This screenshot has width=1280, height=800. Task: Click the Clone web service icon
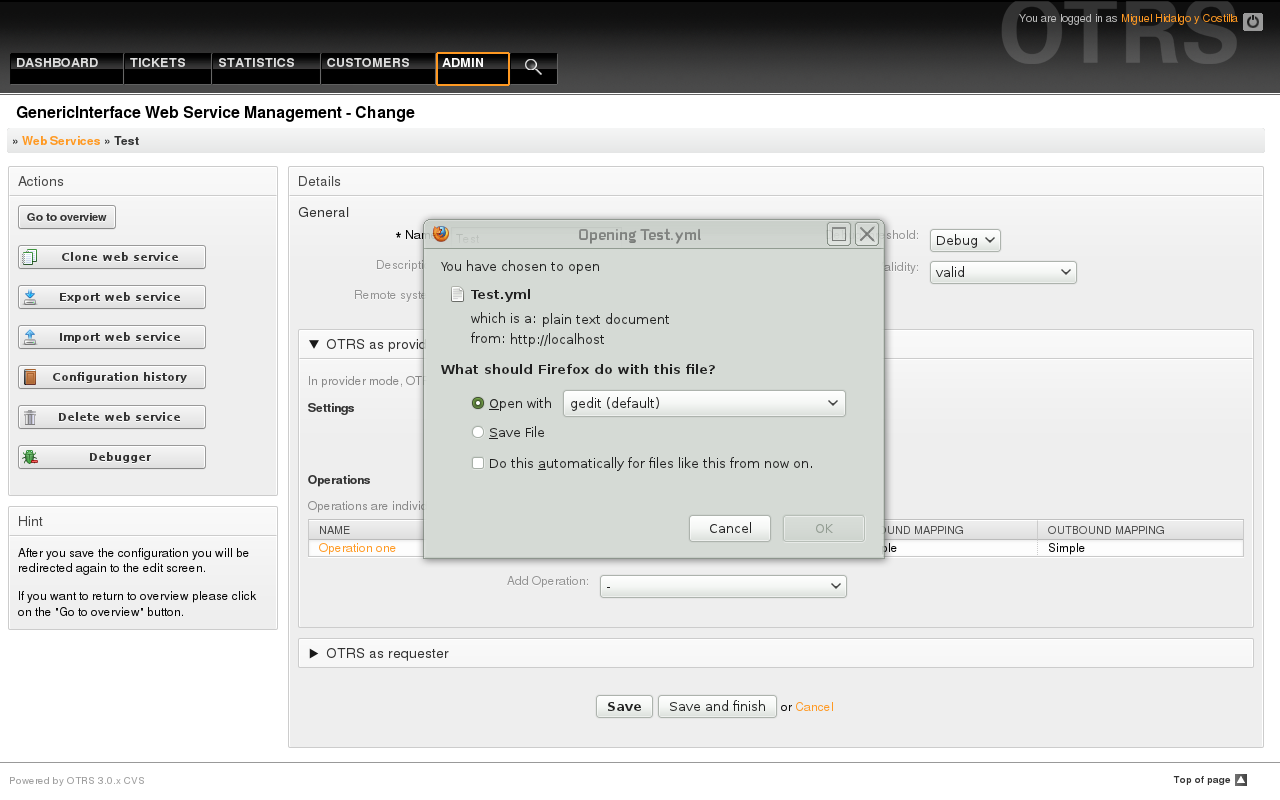(30, 257)
